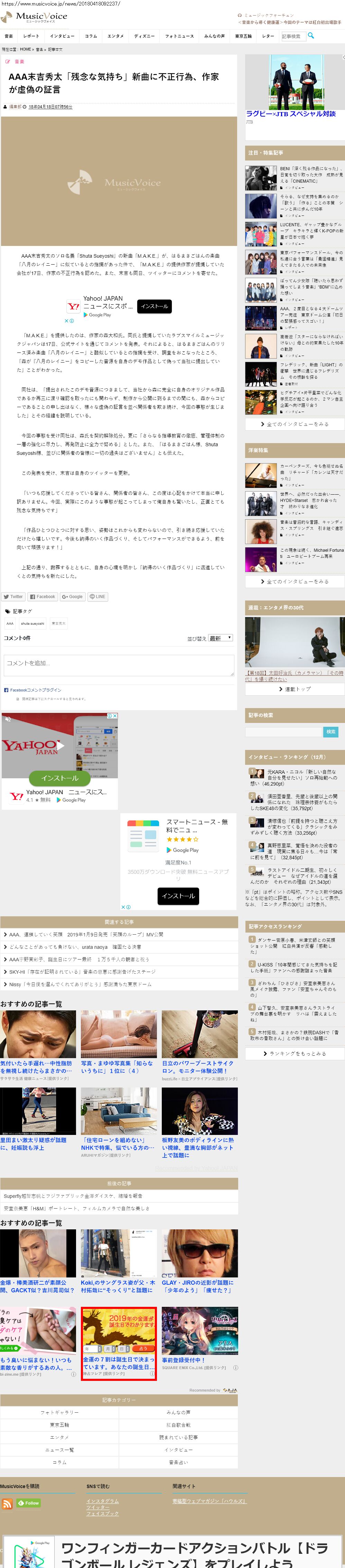
Task: Click the green インストール button on video ad
Action: pos(59,778)
